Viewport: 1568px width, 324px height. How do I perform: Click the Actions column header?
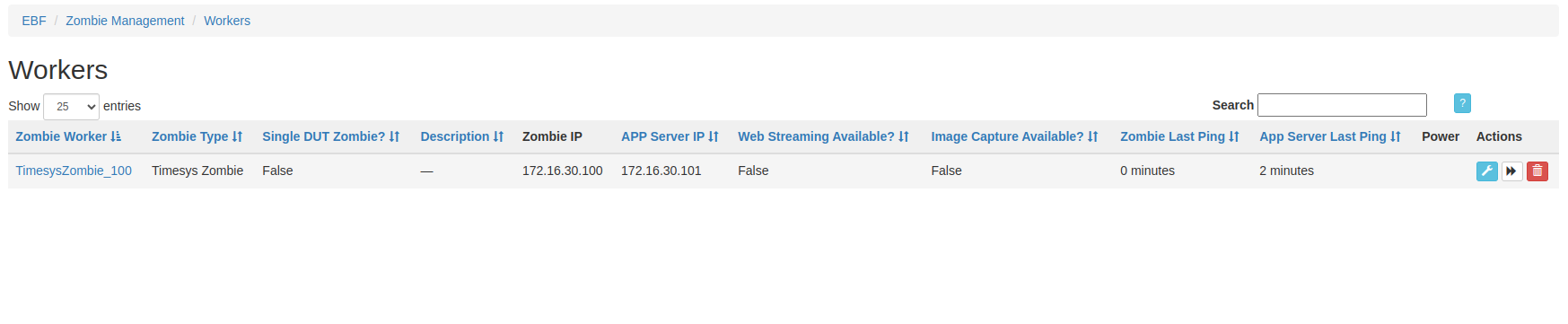pyautogui.click(x=1499, y=136)
